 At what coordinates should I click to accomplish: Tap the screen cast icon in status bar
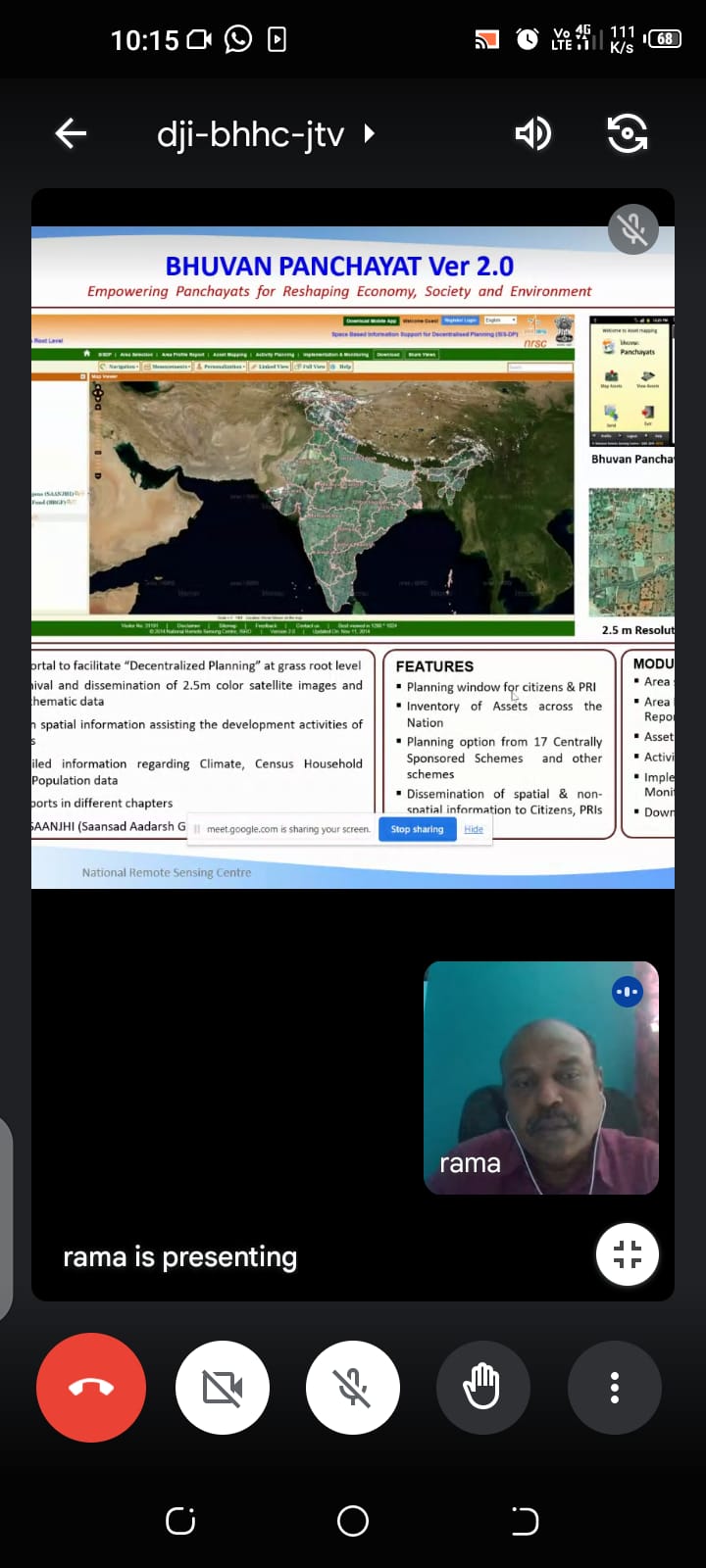pyautogui.click(x=486, y=40)
